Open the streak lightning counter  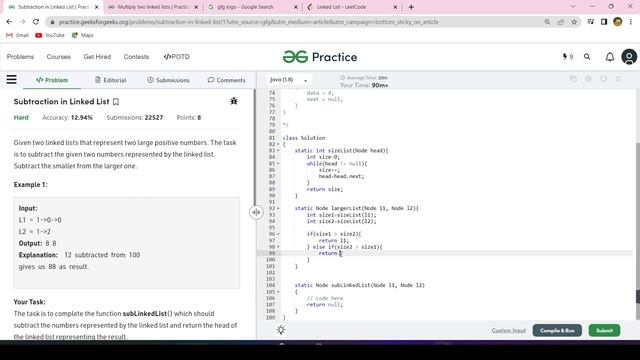point(567,57)
